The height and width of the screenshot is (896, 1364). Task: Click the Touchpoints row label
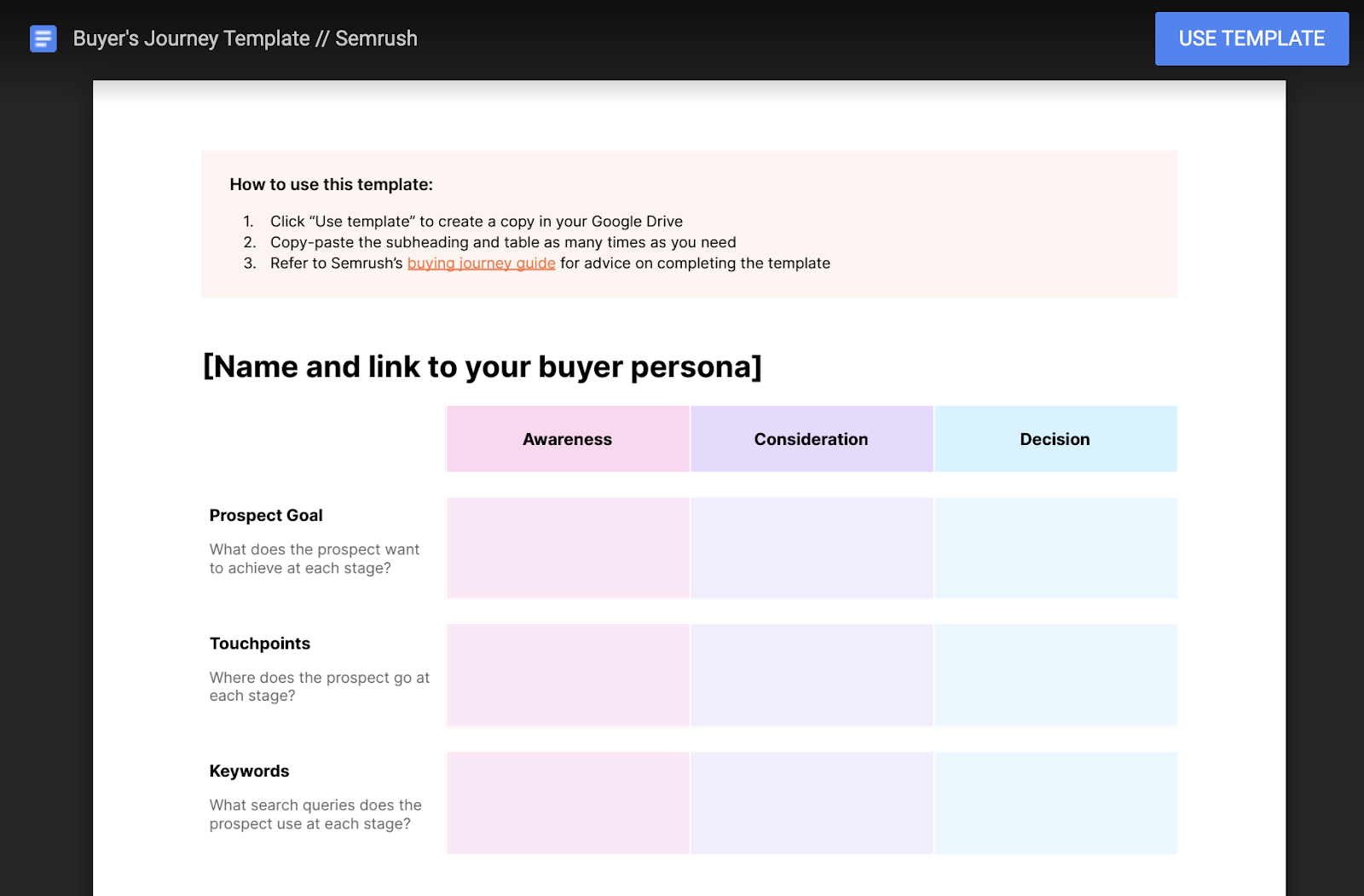[x=259, y=644]
